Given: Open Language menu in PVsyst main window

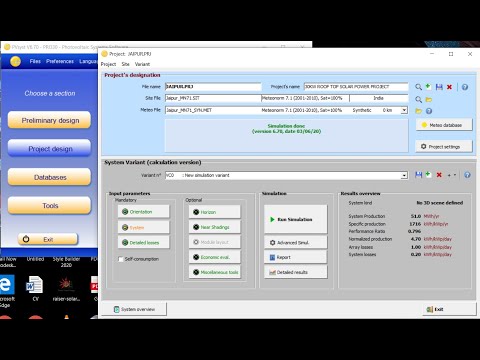Looking at the screenshot, I should click(x=88, y=61).
